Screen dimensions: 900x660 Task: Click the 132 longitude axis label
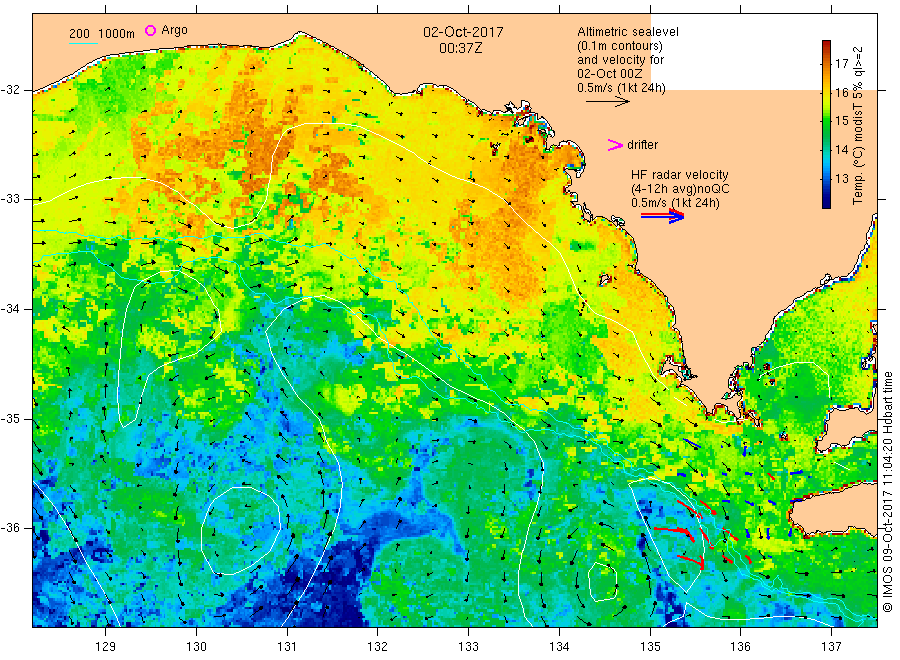(378, 647)
